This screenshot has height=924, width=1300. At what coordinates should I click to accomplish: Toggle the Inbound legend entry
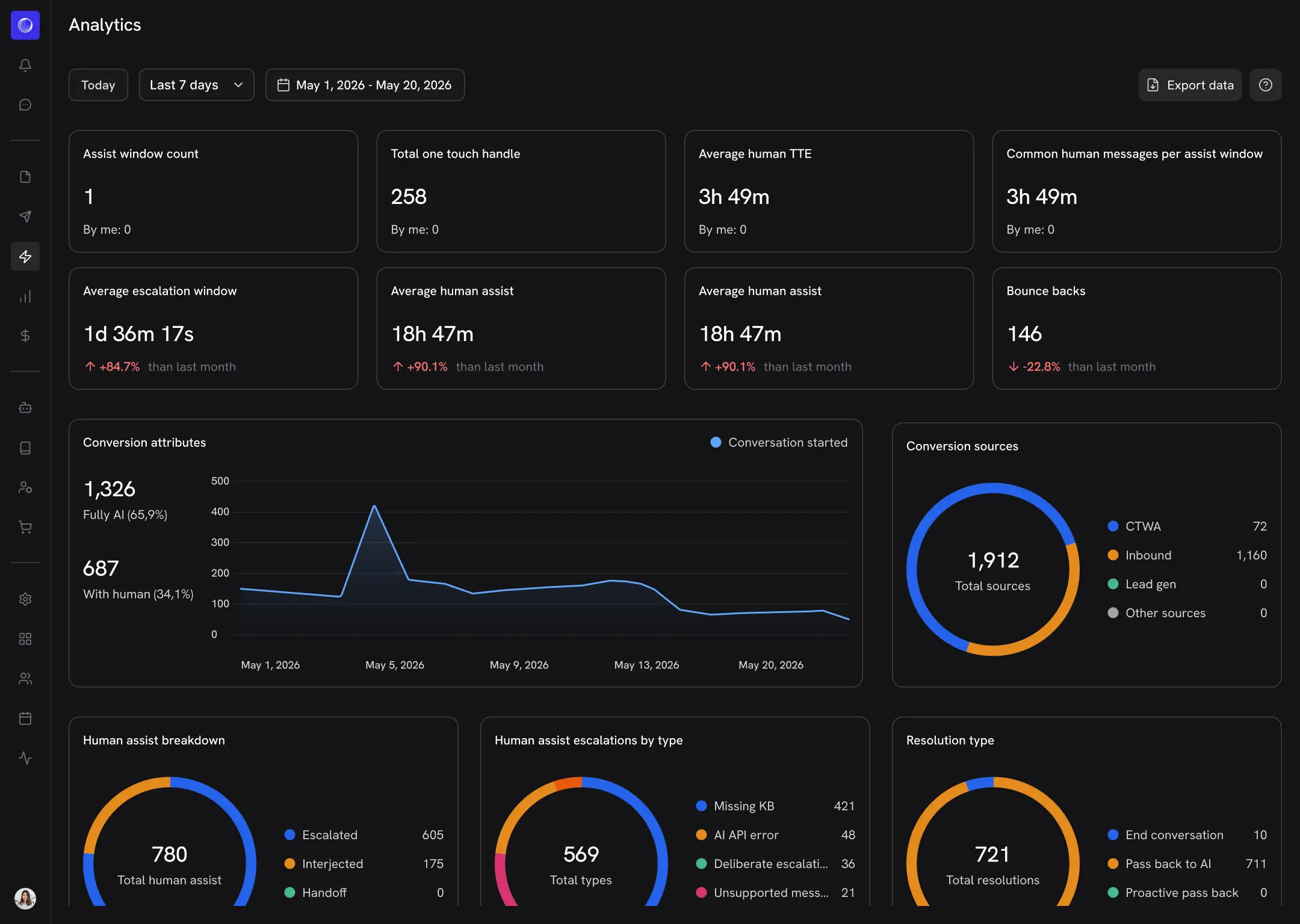pyautogui.click(x=1187, y=555)
